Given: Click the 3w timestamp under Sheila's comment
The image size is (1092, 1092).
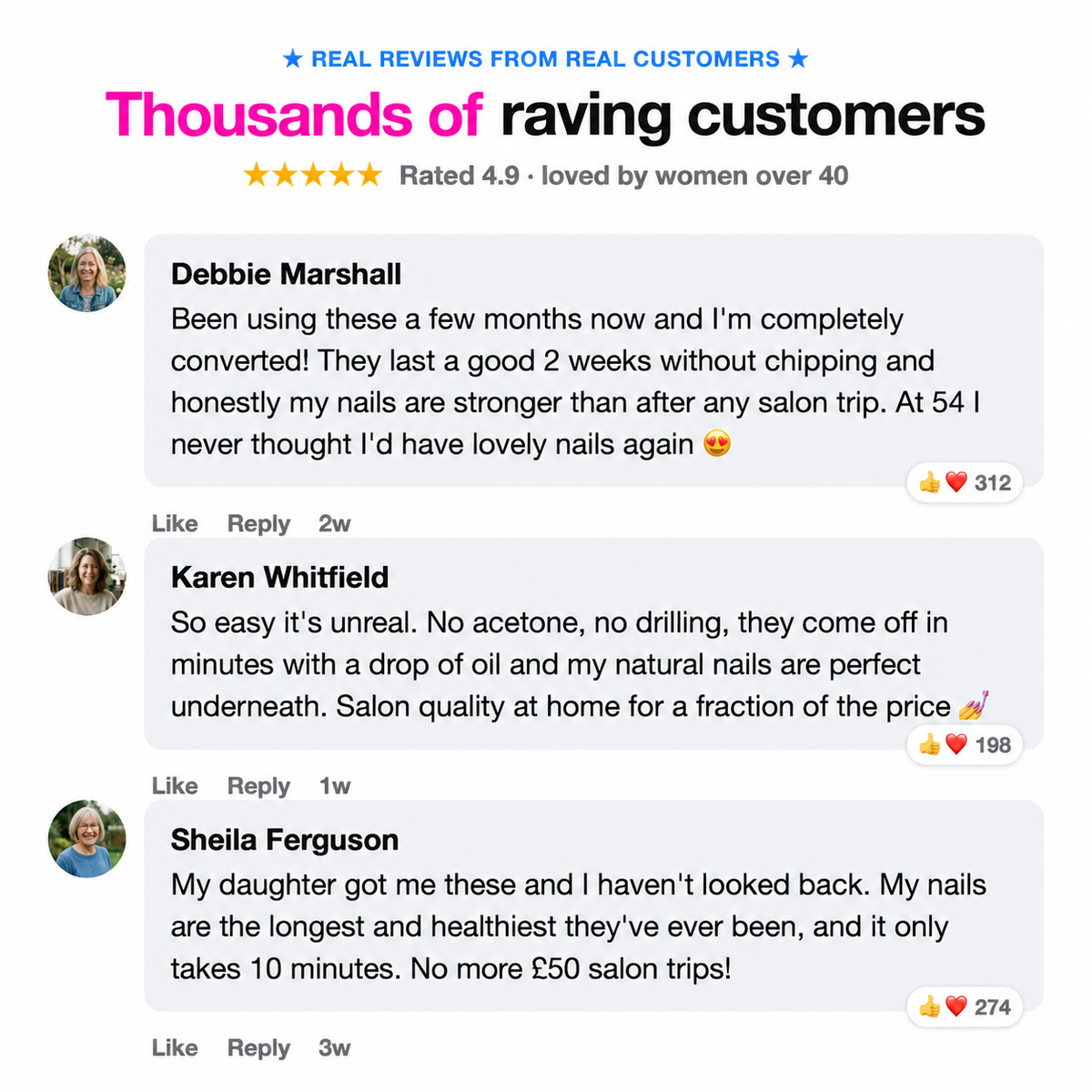Looking at the screenshot, I should 334,1047.
